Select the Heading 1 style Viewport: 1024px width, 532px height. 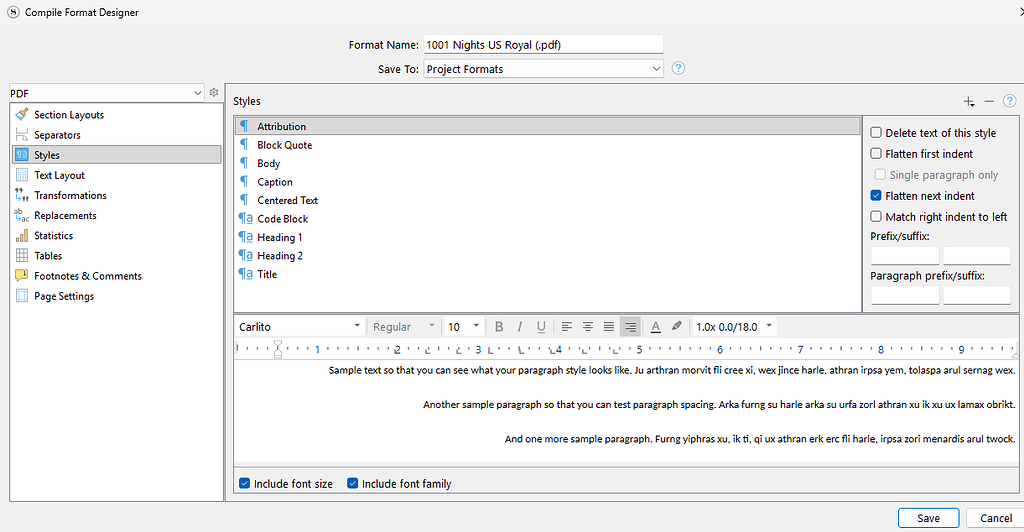coord(547,237)
